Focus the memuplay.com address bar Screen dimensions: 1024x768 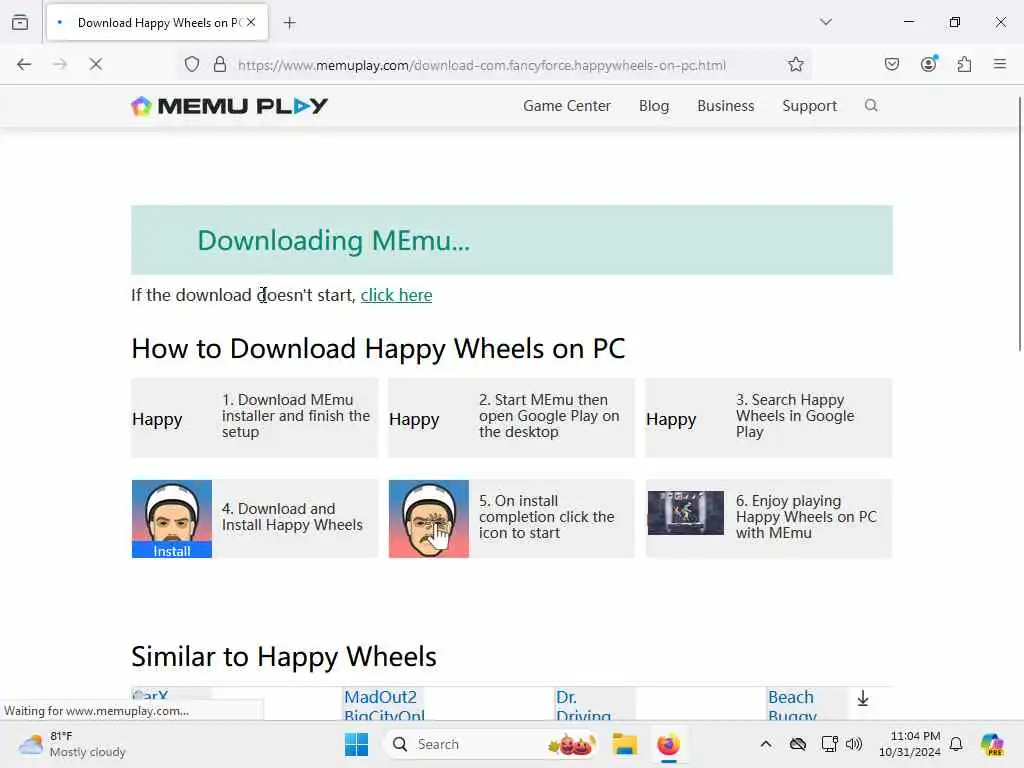point(481,65)
